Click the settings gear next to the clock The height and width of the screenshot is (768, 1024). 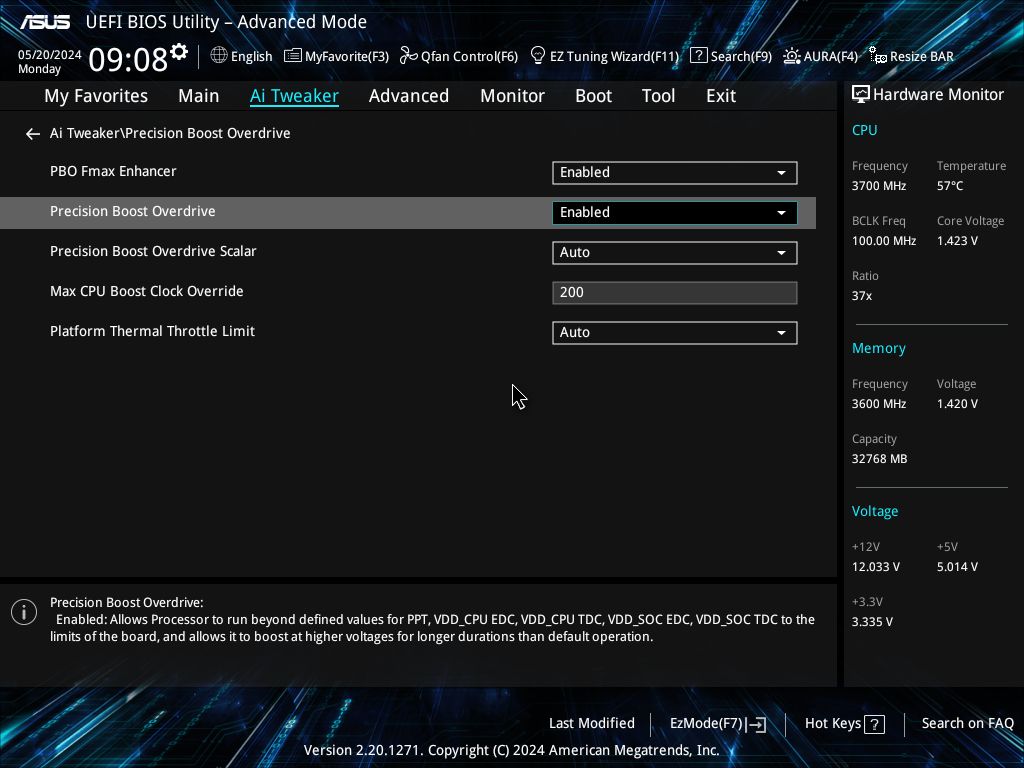pyautogui.click(x=178, y=52)
